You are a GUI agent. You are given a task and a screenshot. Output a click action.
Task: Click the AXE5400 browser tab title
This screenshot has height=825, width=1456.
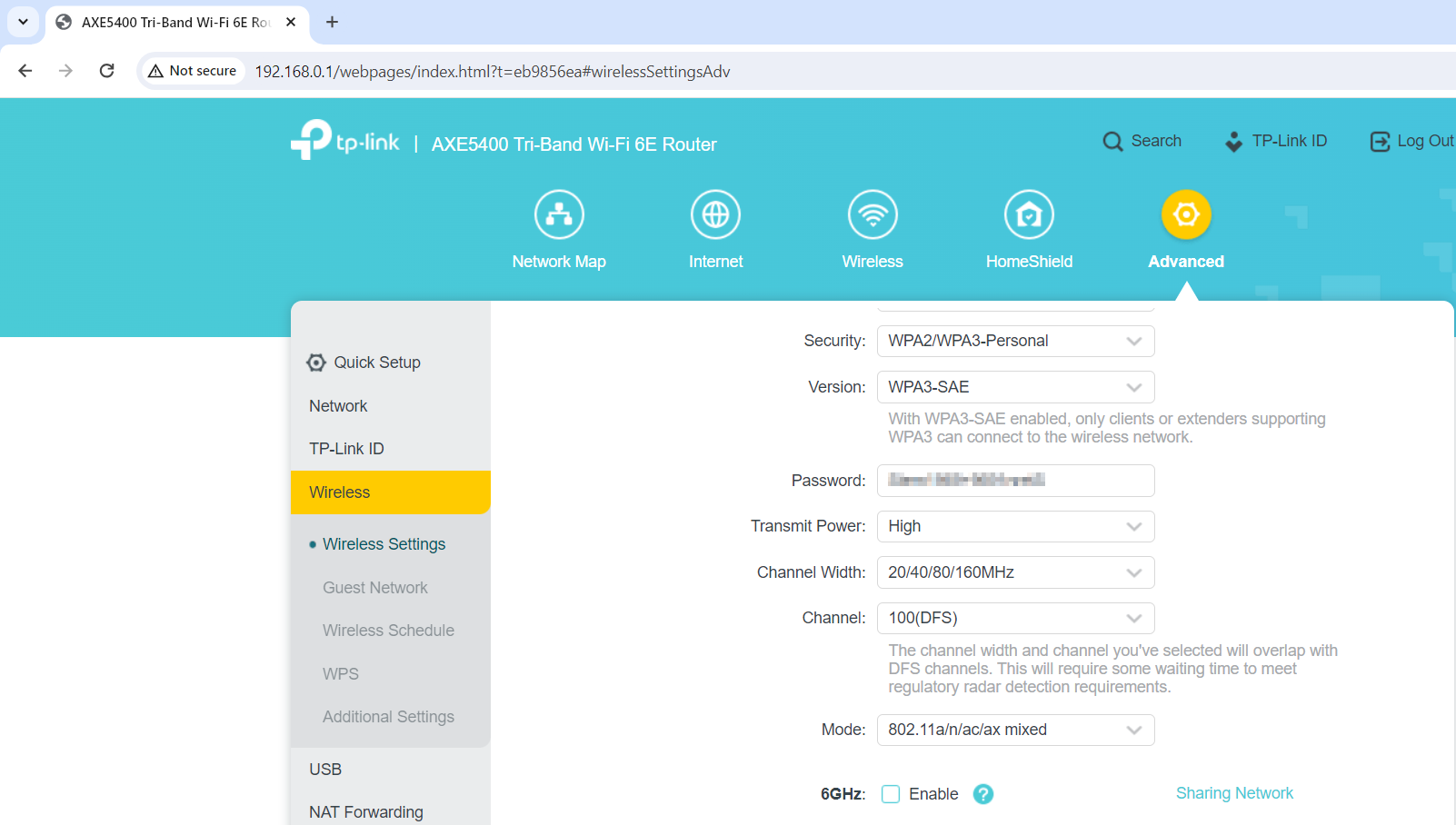click(175, 22)
